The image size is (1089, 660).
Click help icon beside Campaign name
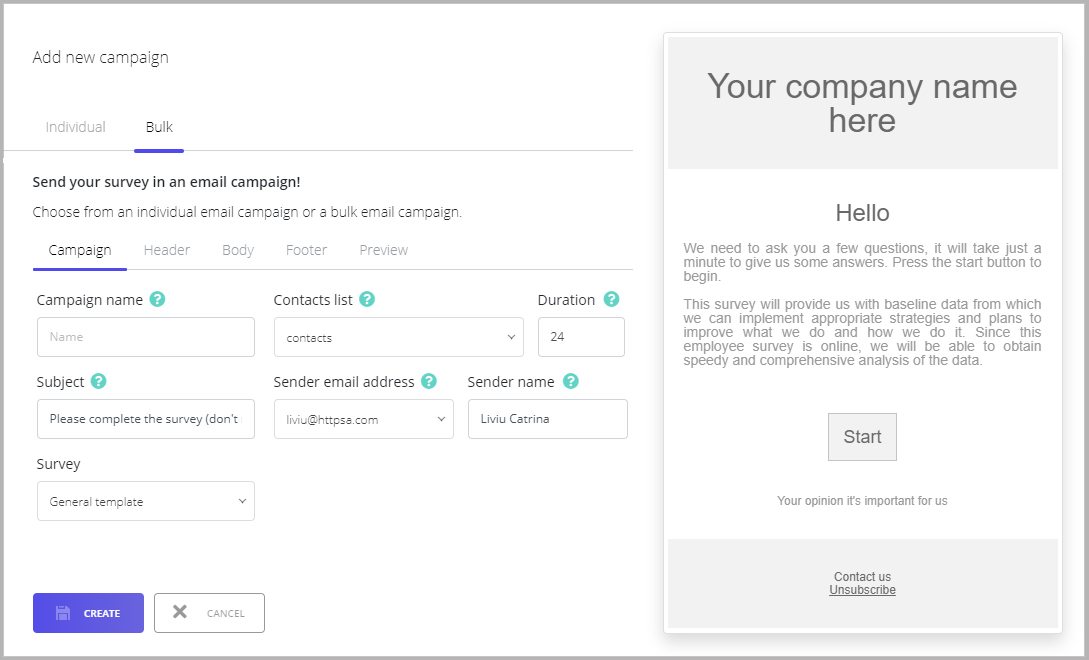pos(158,299)
